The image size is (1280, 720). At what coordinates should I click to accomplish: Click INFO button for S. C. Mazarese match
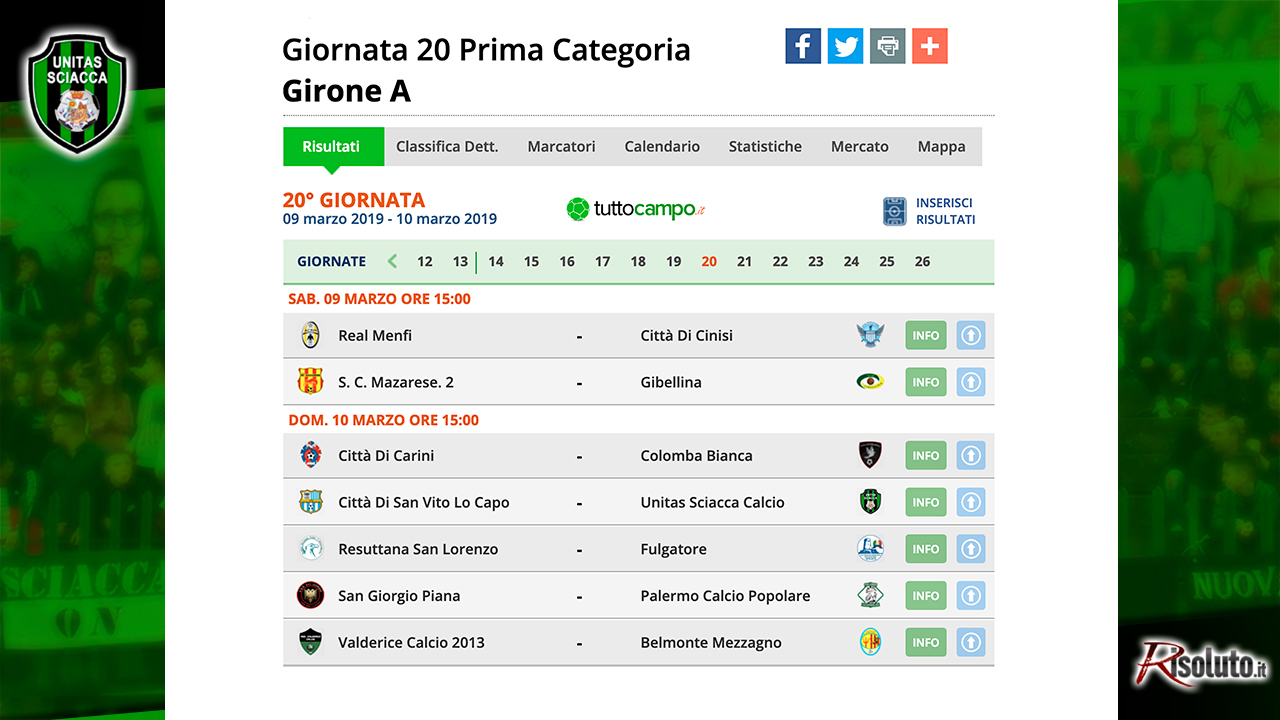pos(926,382)
